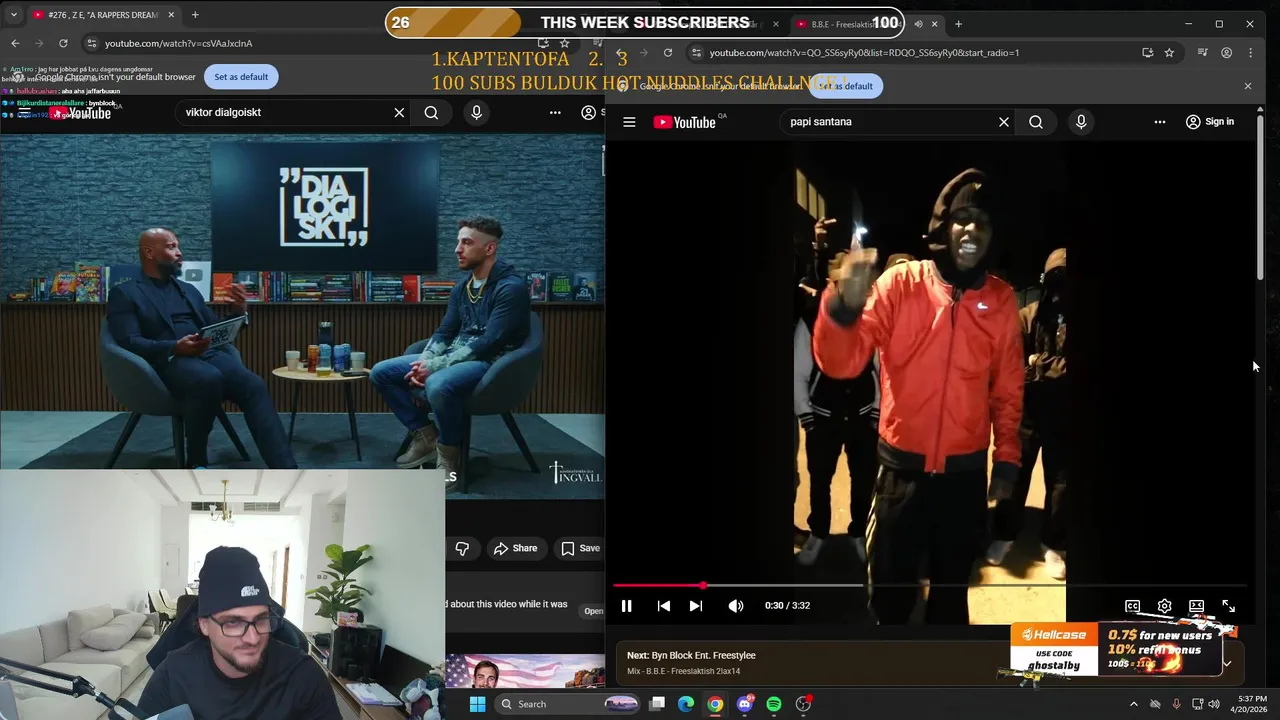1280x720 pixels.
Task: Enter fullscreen in the right player
Action: point(1228,606)
